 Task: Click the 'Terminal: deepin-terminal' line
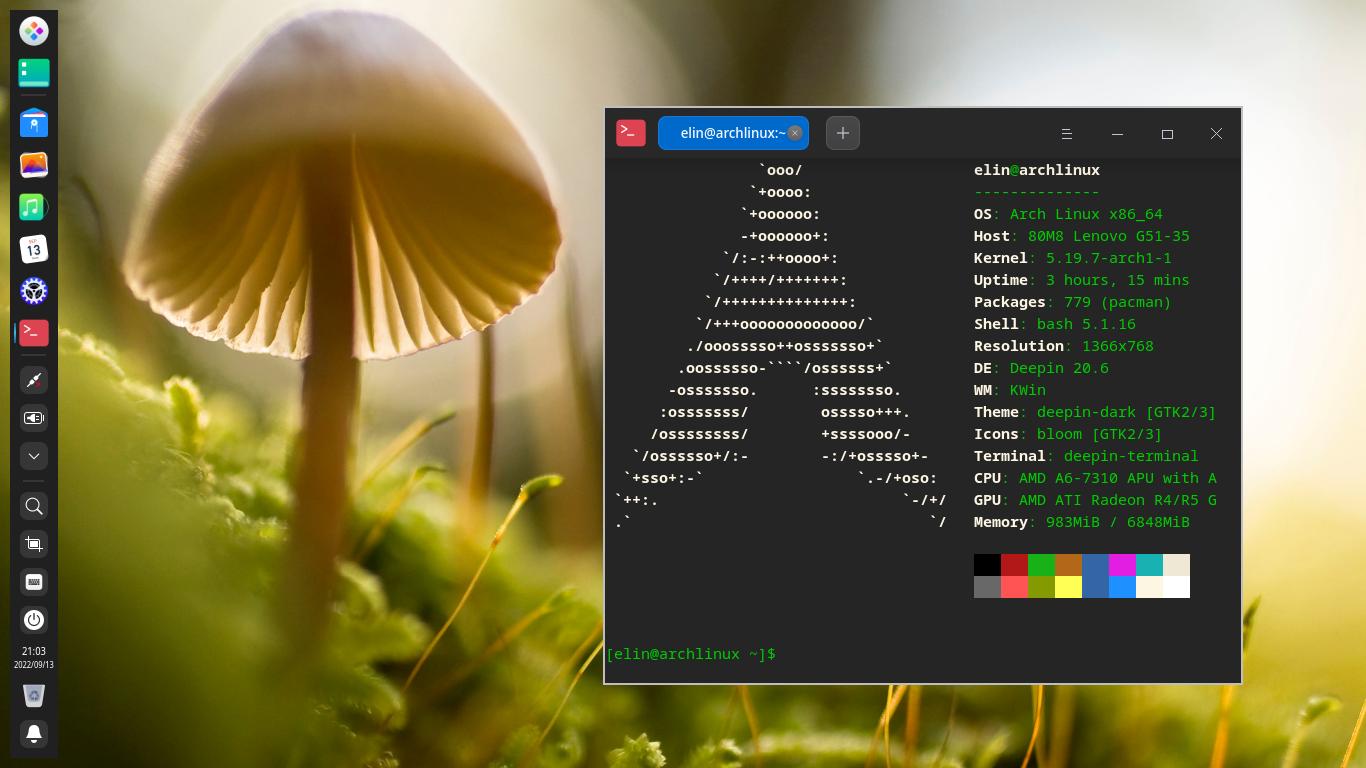pyautogui.click(x=1086, y=456)
